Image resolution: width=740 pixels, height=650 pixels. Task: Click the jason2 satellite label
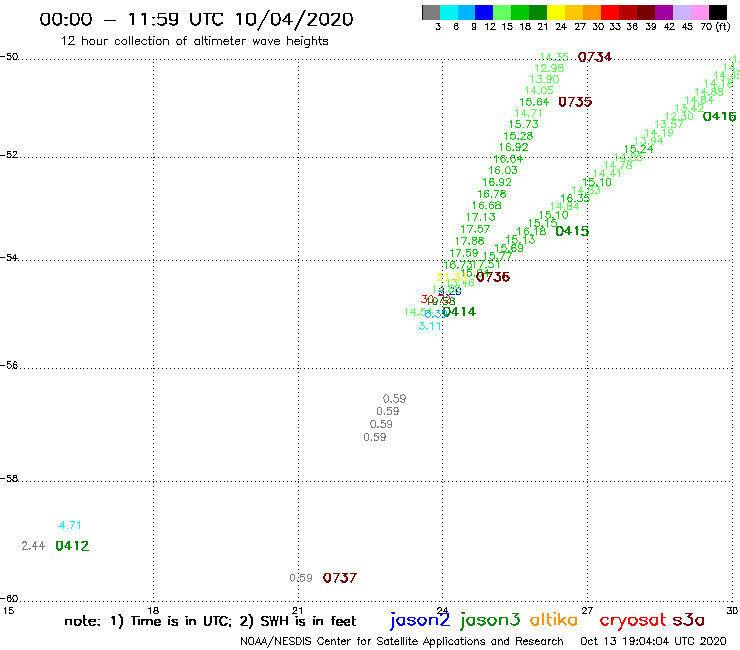(420, 620)
